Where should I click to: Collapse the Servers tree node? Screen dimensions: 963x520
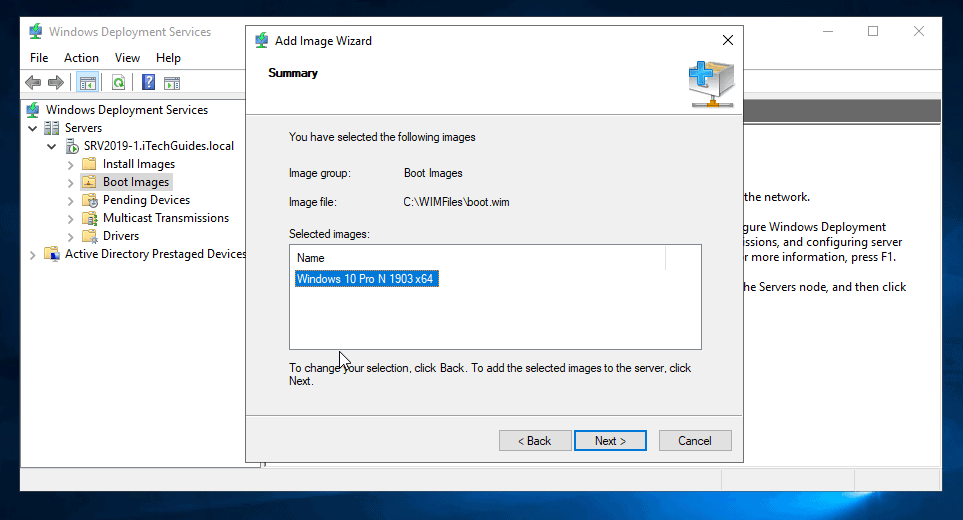coord(33,128)
